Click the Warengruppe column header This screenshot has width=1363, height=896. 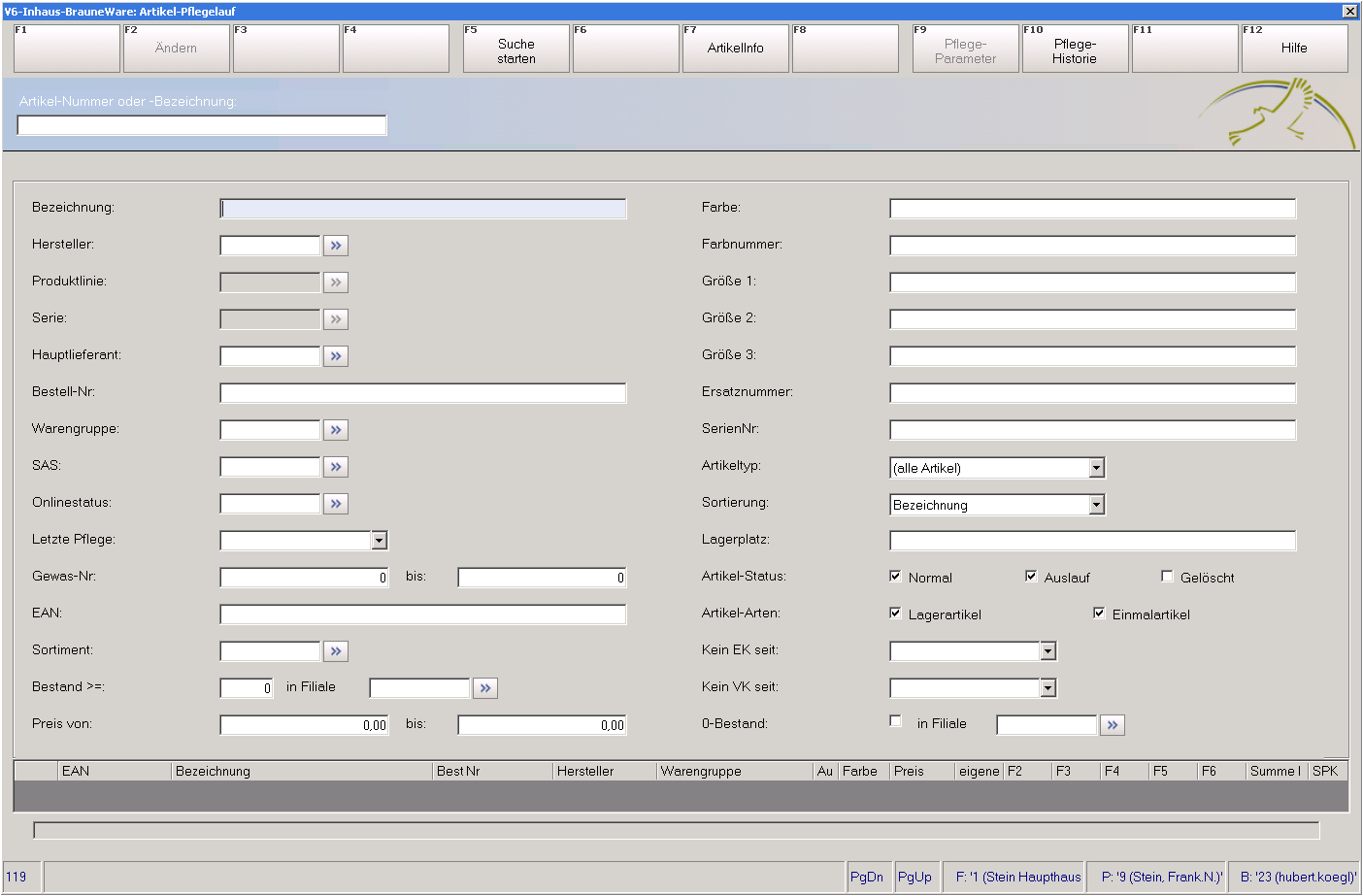[x=733, y=771]
